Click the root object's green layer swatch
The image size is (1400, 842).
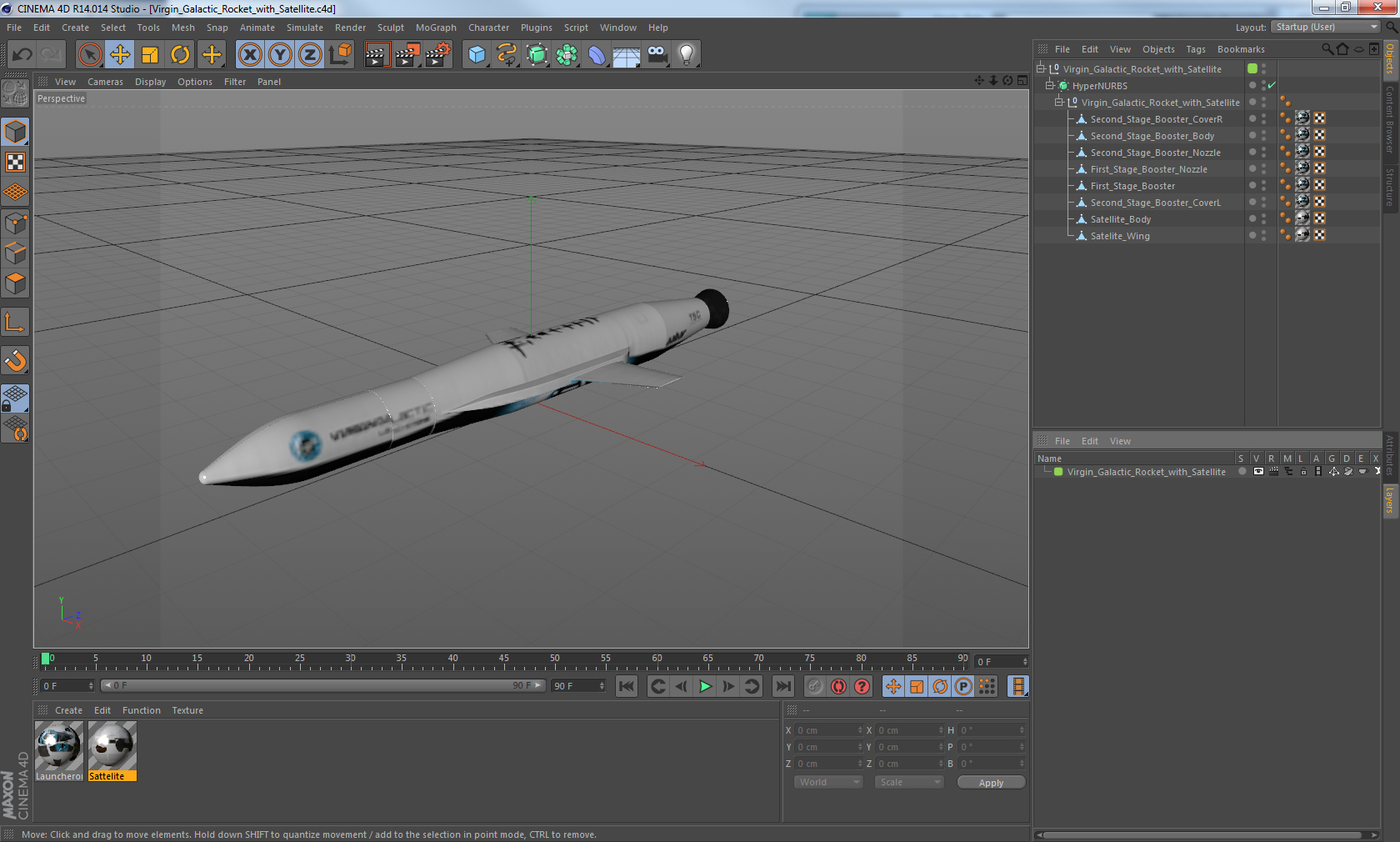tap(1252, 68)
